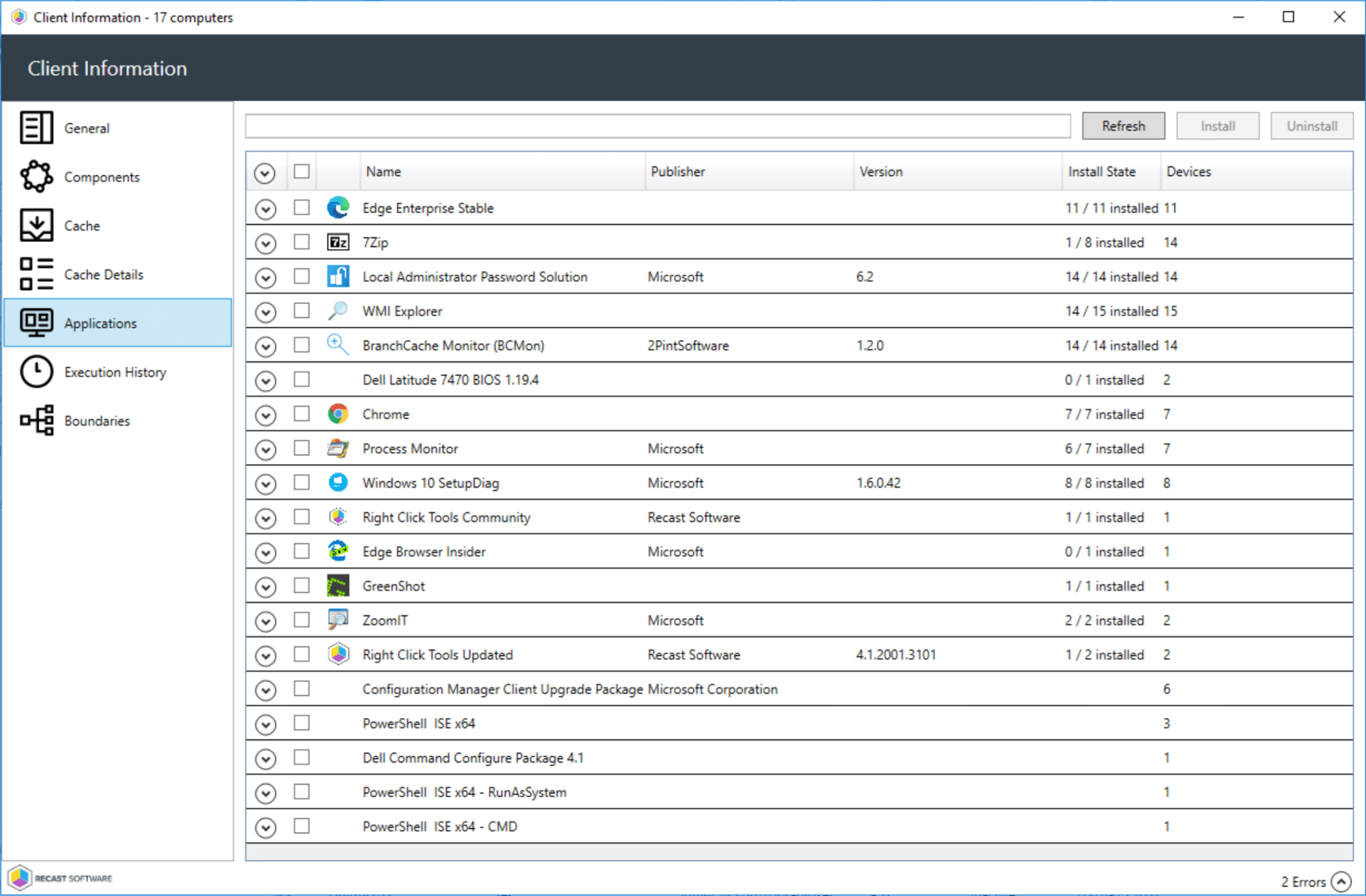The height and width of the screenshot is (896, 1366).
Task: Sort by the Name column header
Action: [x=503, y=171]
